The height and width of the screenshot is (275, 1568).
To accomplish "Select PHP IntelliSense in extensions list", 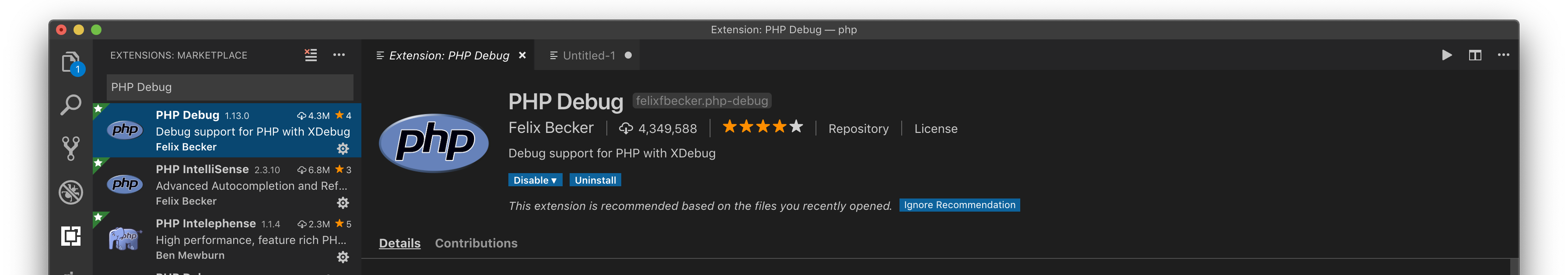I will 227,184.
